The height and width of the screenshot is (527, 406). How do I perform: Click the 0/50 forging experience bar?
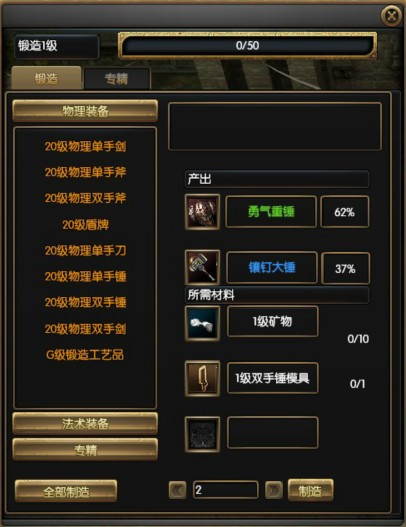tap(247, 45)
